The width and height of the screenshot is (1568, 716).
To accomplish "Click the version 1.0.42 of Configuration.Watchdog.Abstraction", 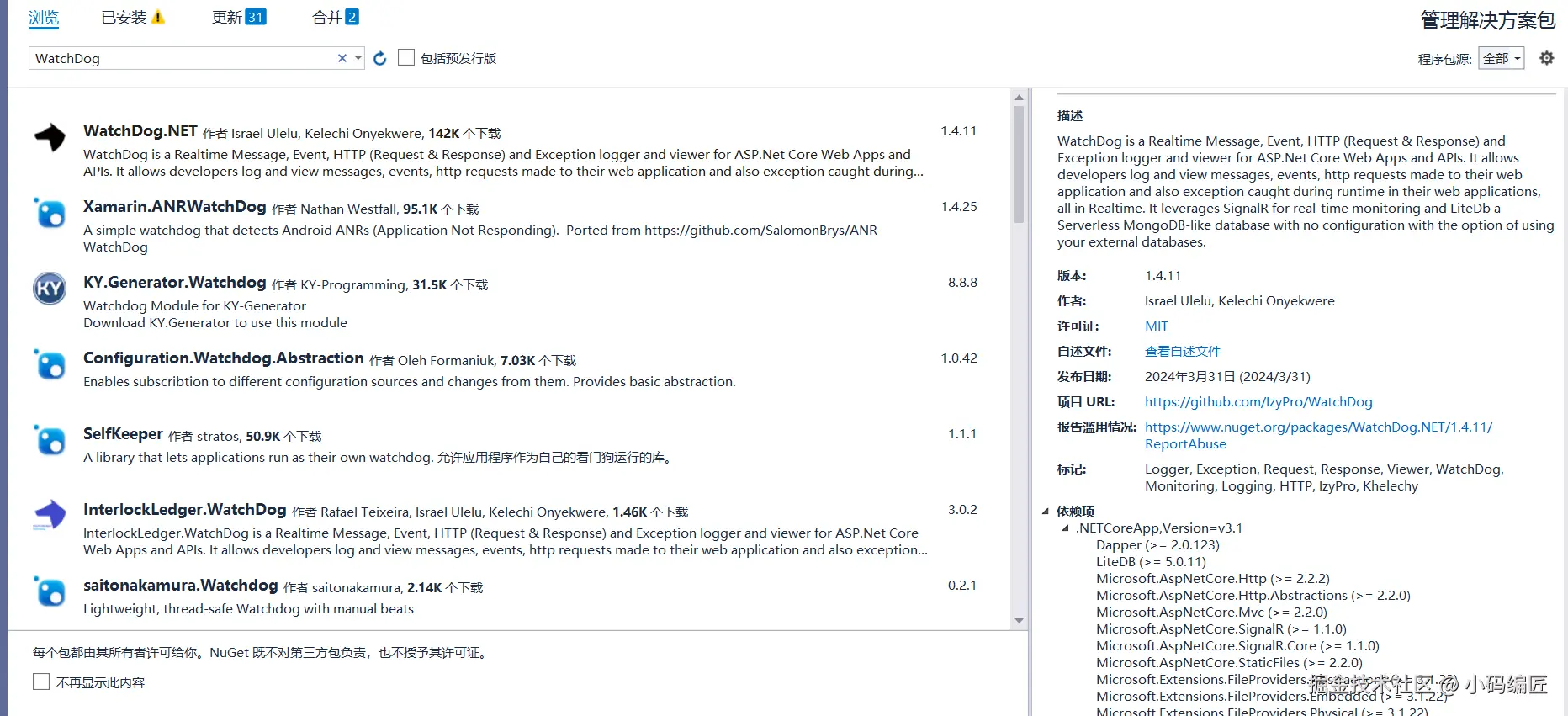I will coord(959,358).
